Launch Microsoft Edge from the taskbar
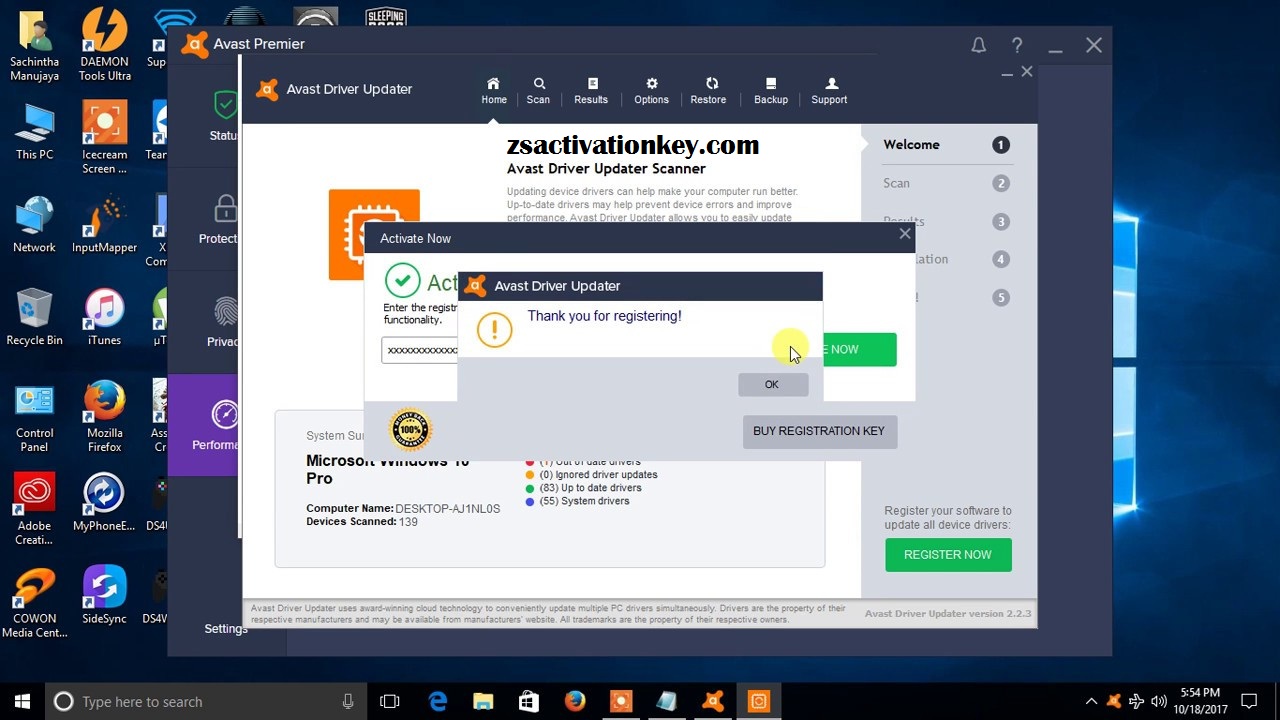This screenshot has height=720, width=1280. pyautogui.click(x=438, y=701)
